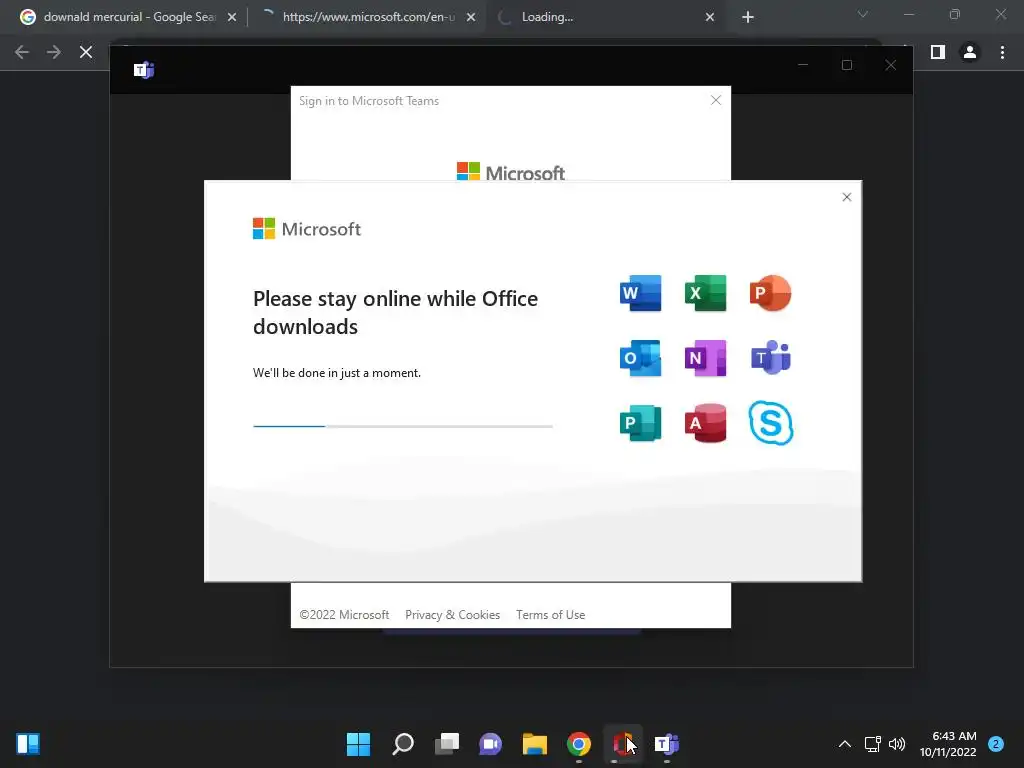Open Microsoft Teams from taskbar
1024x768 pixels.
click(x=667, y=744)
